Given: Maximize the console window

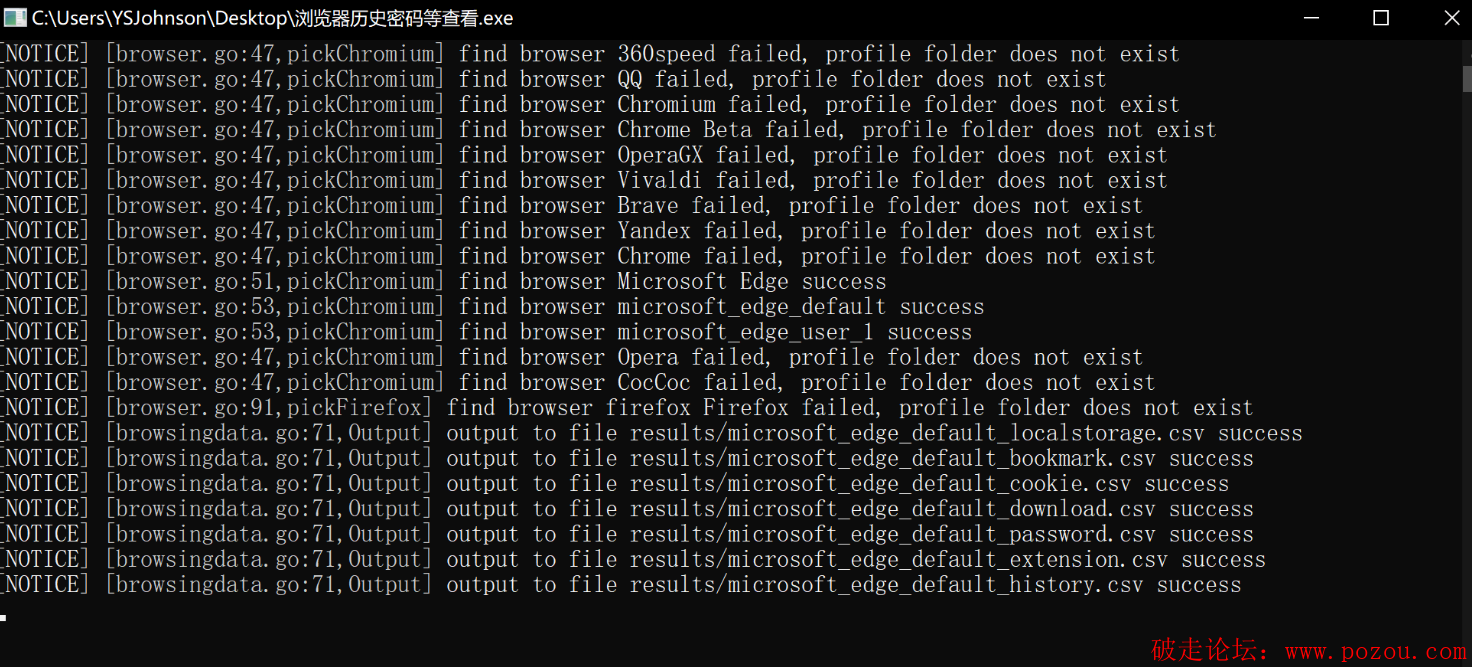Looking at the screenshot, I should (x=1381, y=18).
